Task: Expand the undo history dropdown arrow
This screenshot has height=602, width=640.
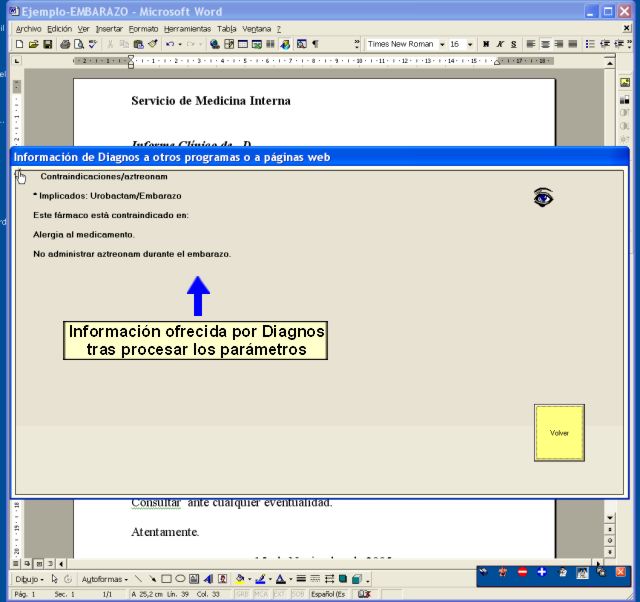Action: coord(180,44)
